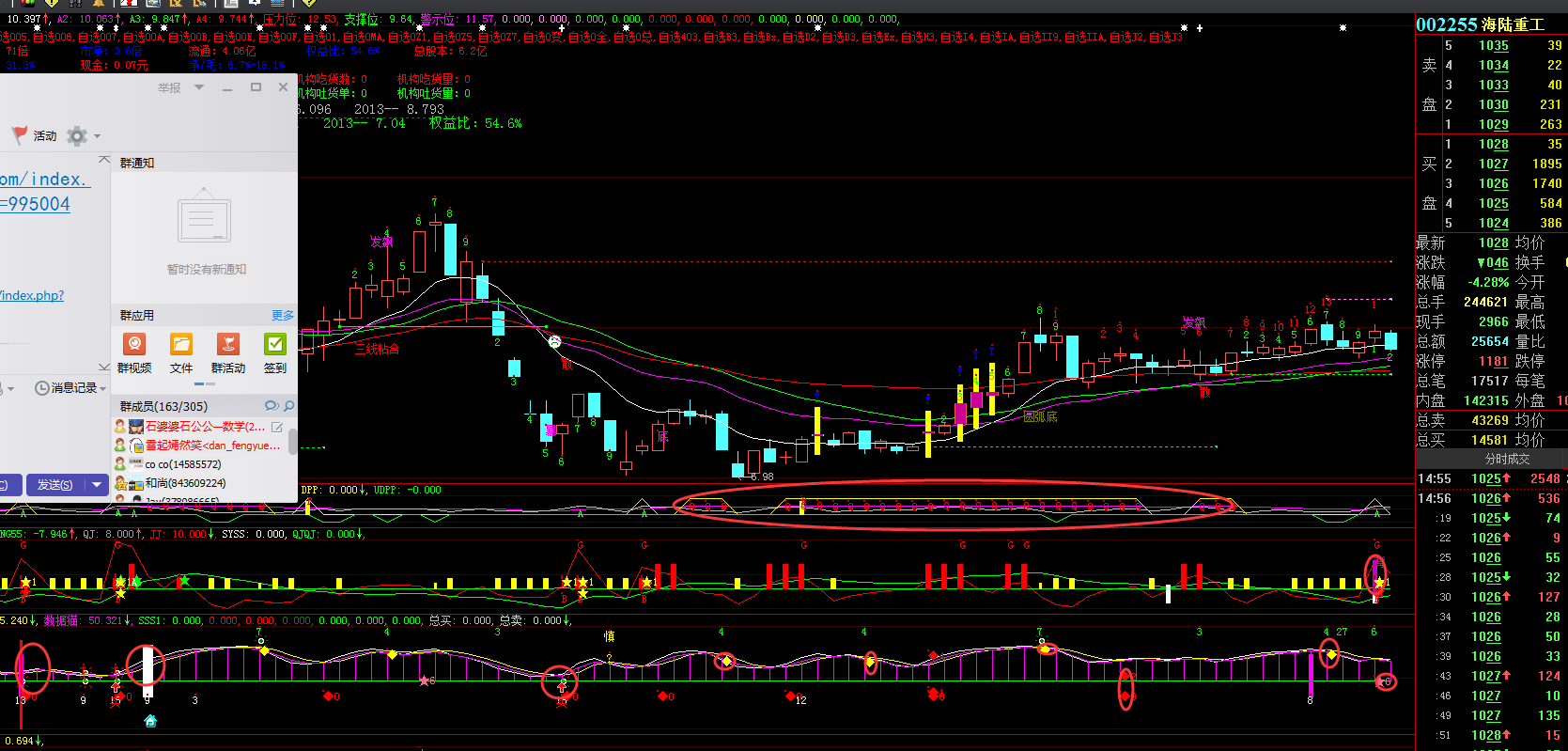This screenshot has height=751, width=1568.
Task: Select member 石婆婆石公公—数学
Action: [x=204, y=427]
